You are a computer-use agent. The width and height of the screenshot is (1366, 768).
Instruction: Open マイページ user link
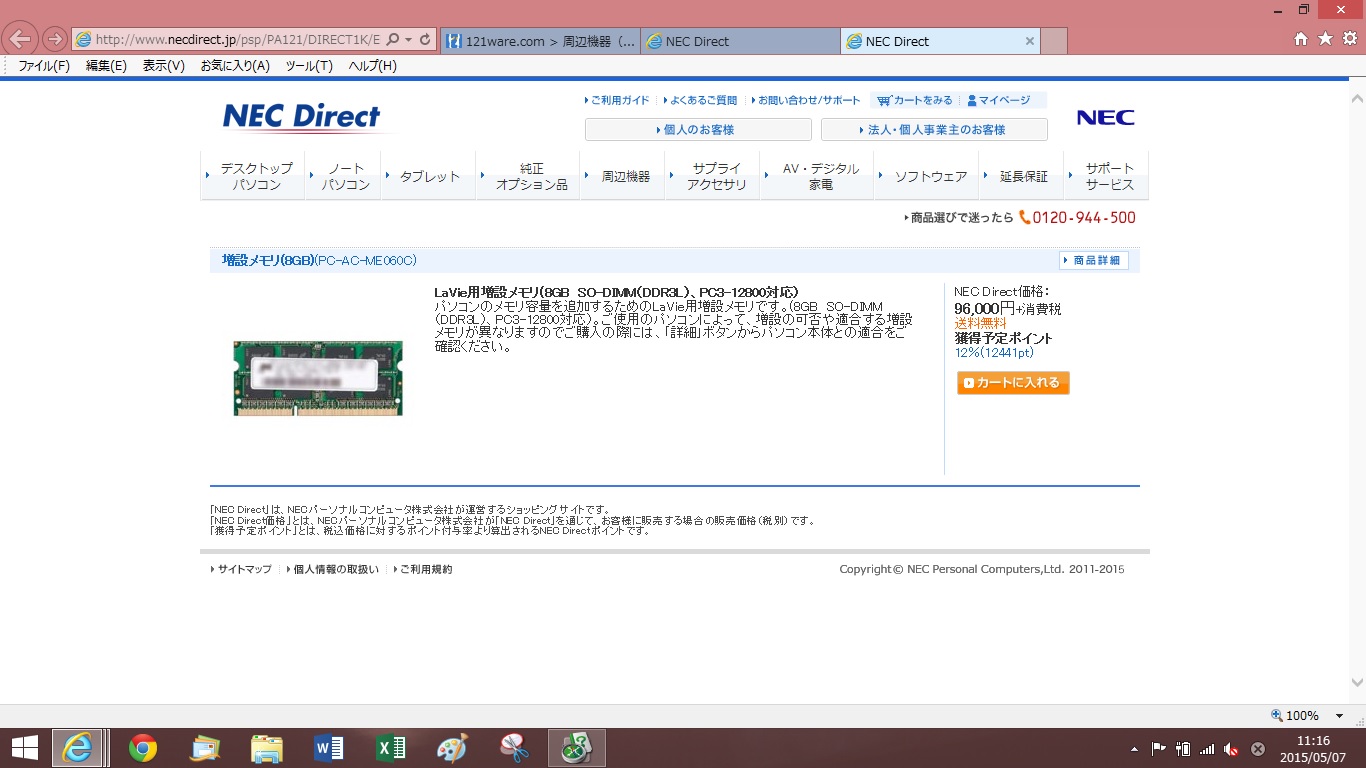click(999, 100)
